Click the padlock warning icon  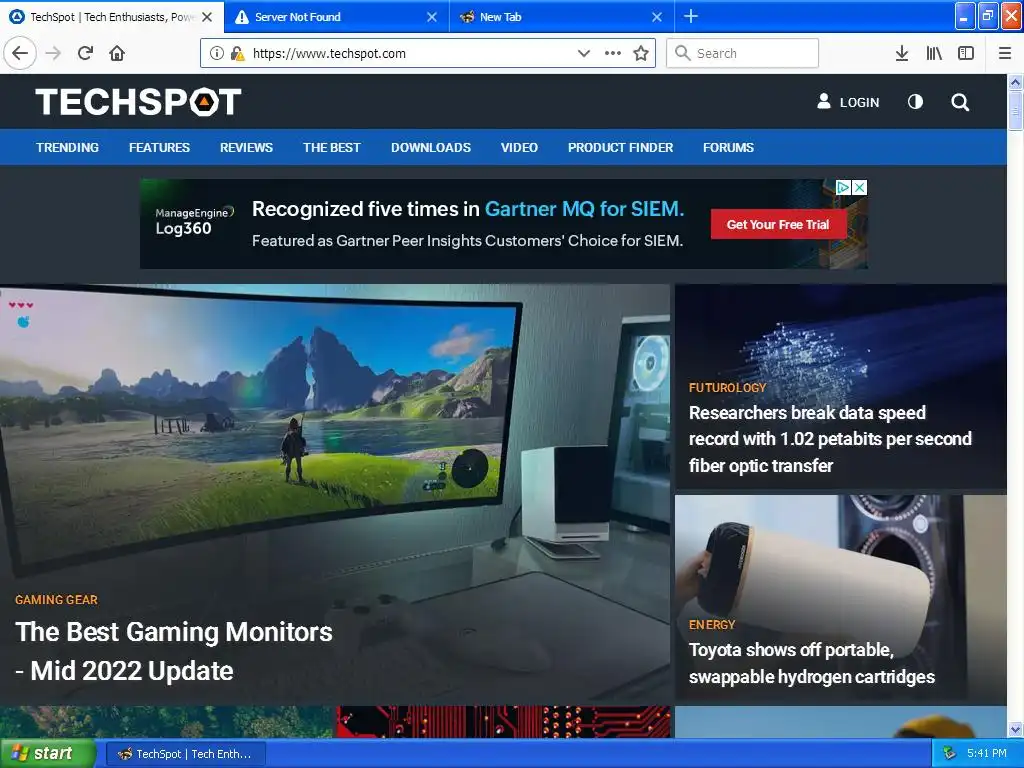click(237, 53)
